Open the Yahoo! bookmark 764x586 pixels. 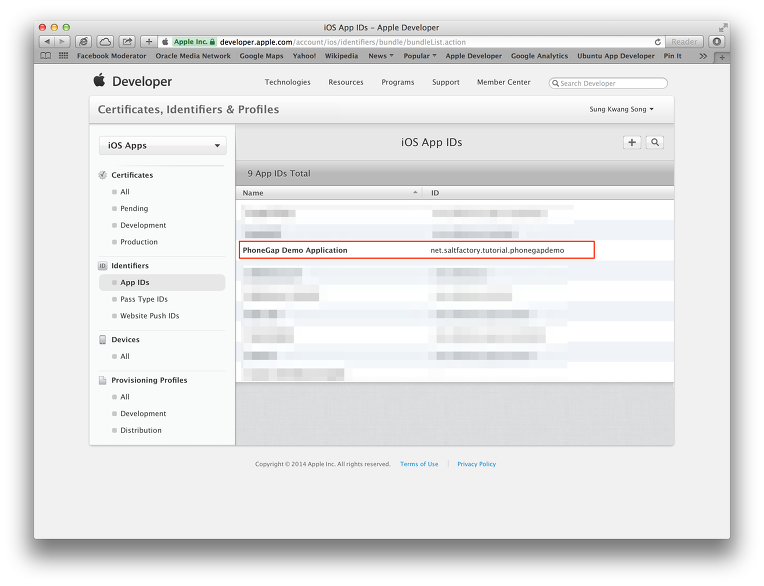304,56
